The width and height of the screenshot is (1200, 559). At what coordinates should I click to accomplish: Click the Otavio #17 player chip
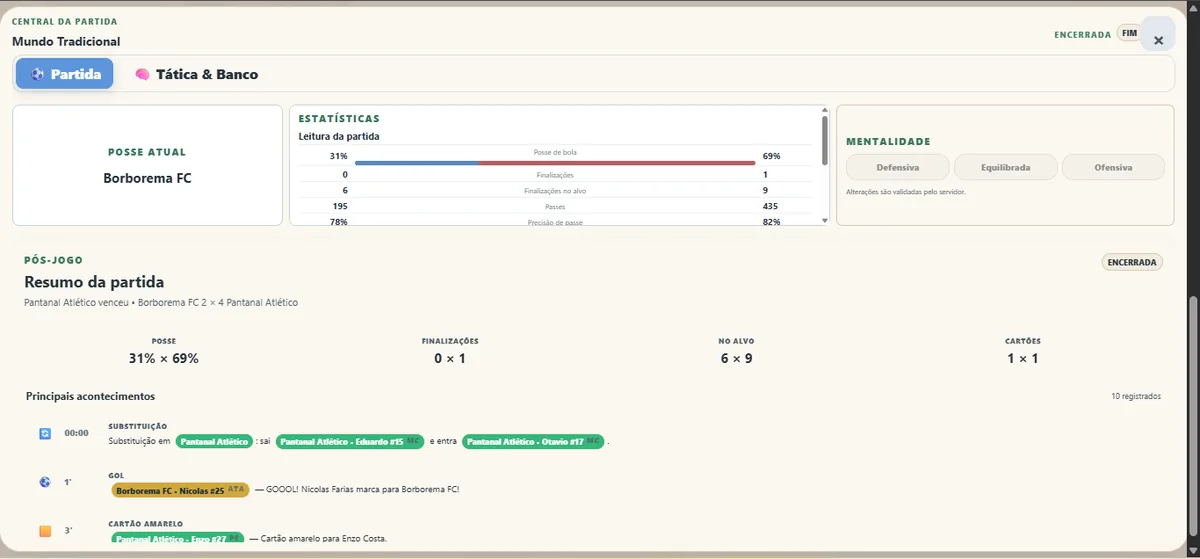(533, 441)
